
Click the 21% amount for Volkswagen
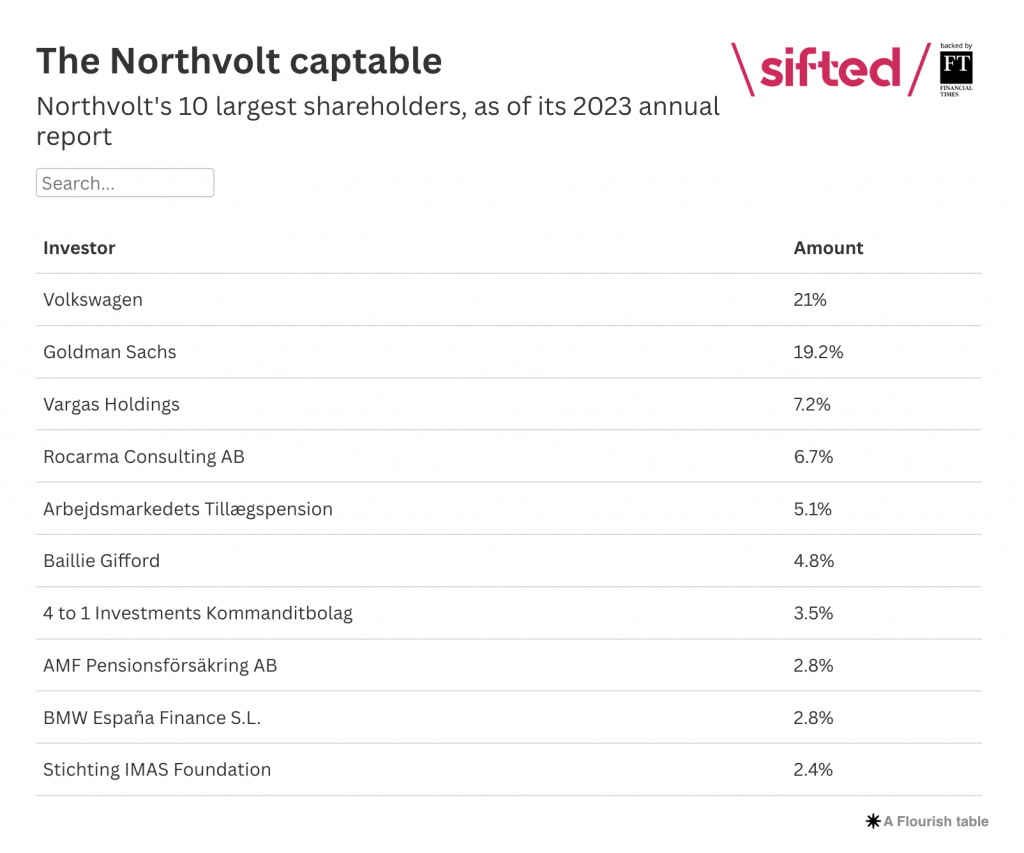tap(810, 300)
